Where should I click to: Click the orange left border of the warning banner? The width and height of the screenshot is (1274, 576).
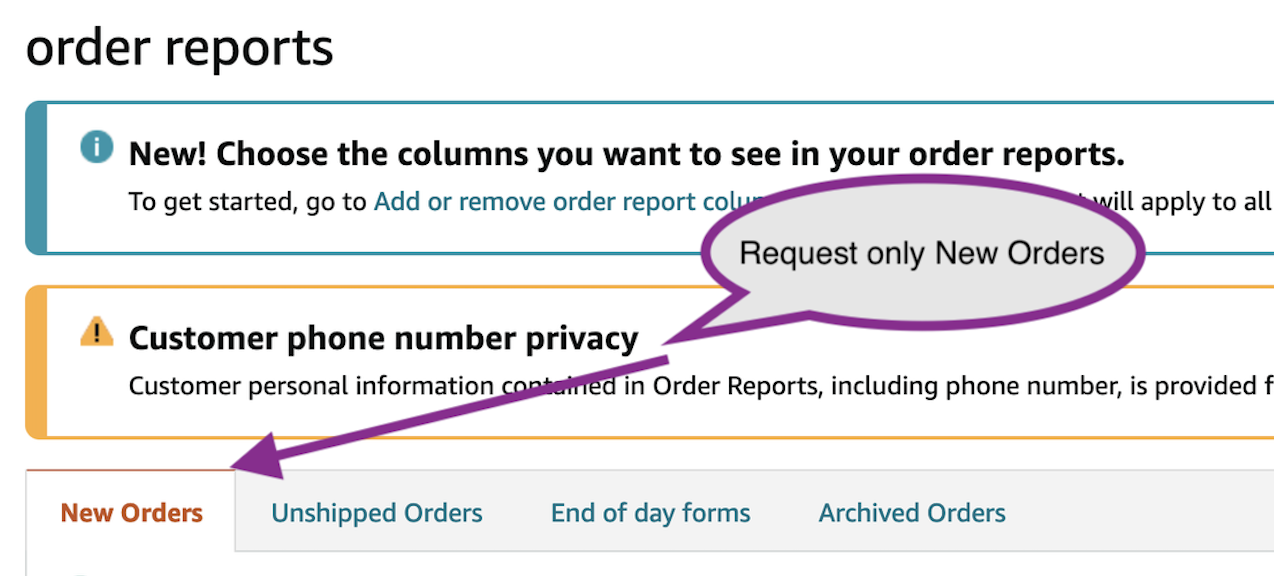pyautogui.click(x=35, y=362)
